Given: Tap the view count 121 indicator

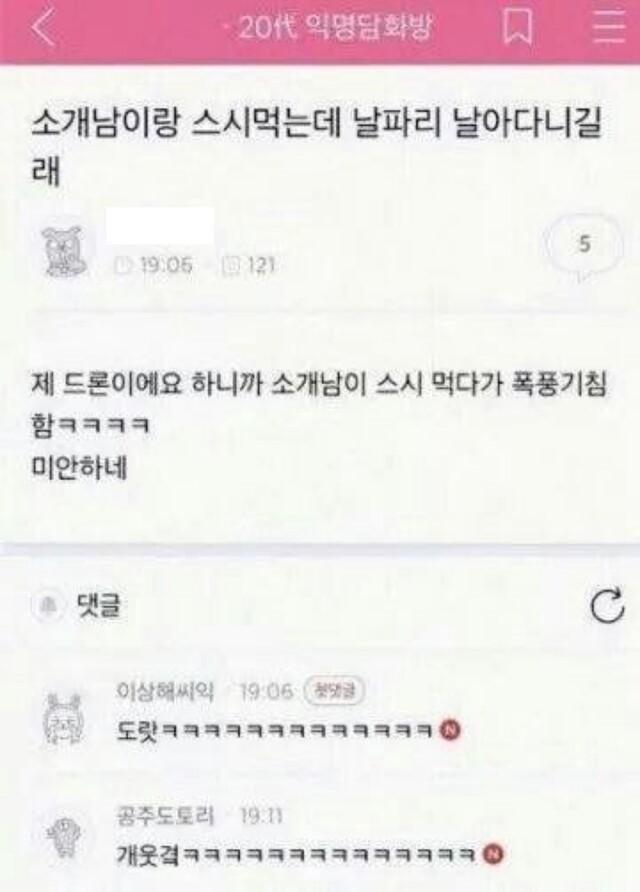Looking at the screenshot, I should pos(249,265).
